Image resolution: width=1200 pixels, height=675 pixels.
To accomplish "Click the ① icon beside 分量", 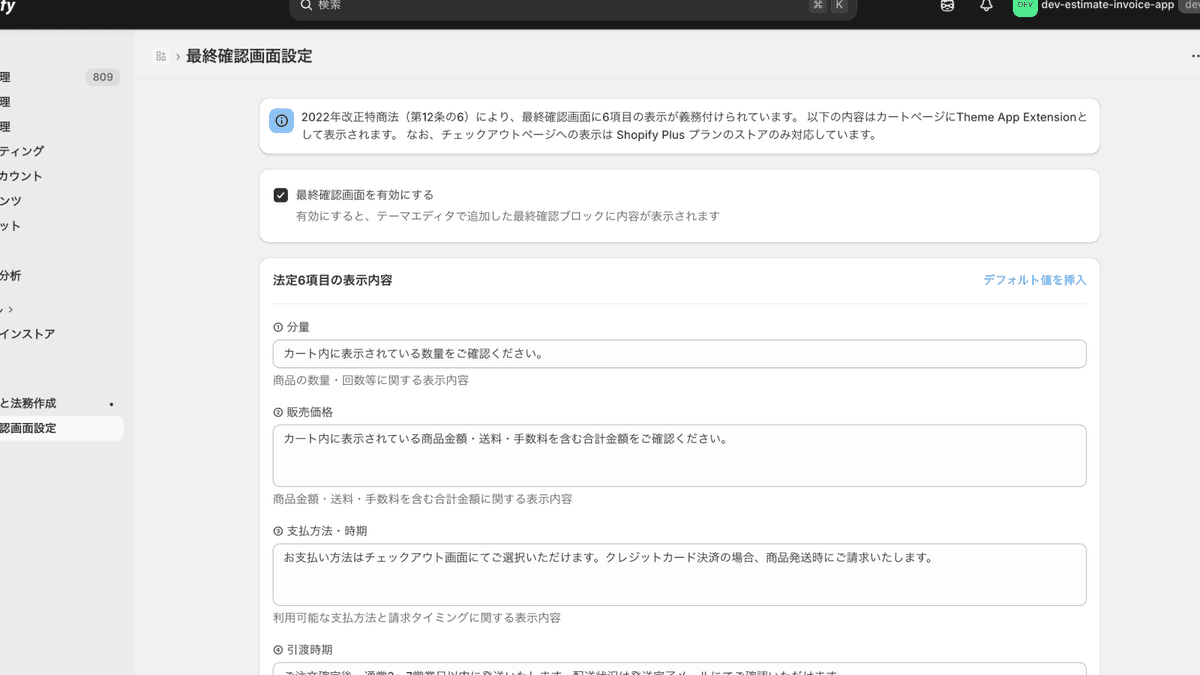I will pyautogui.click(x=276, y=326).
